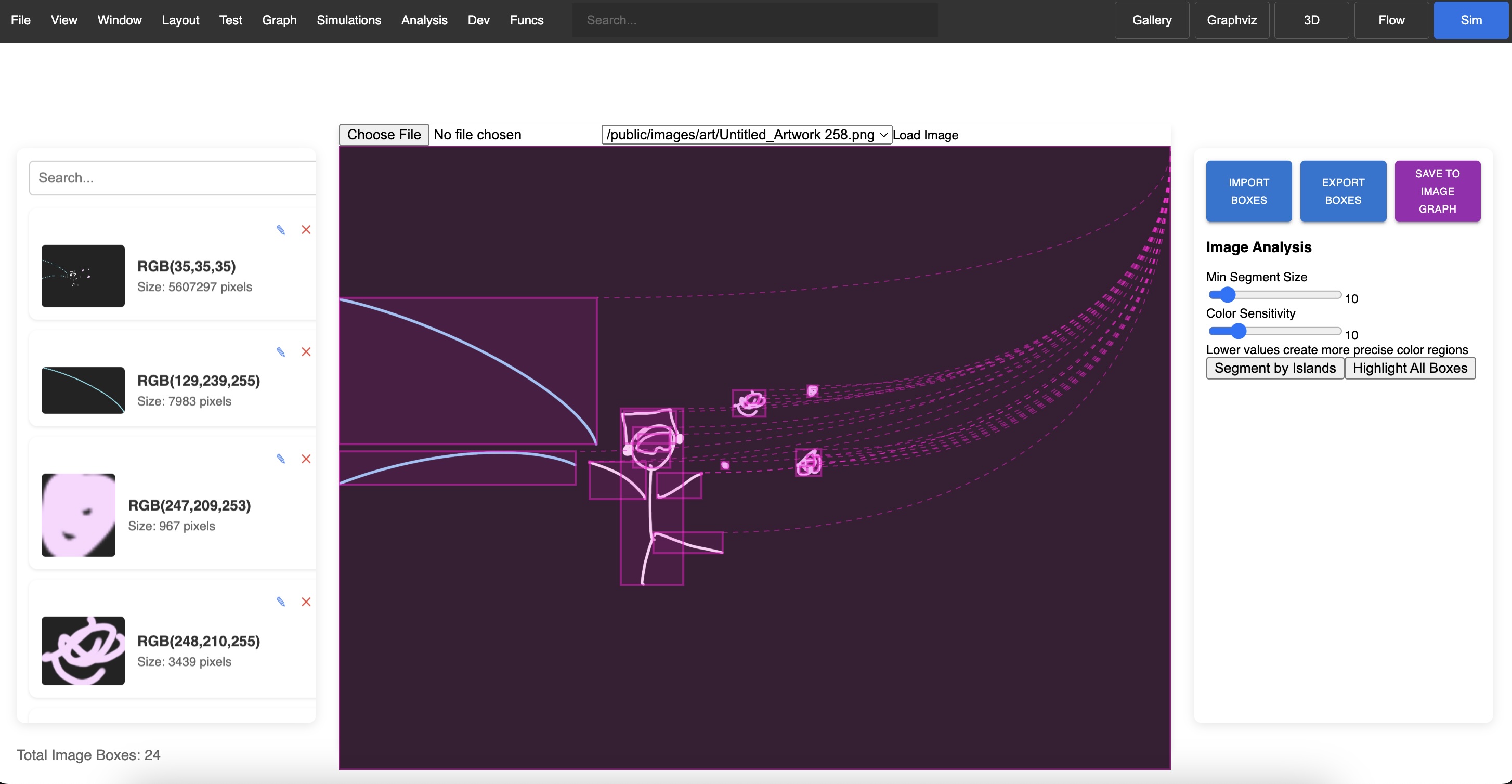Select the RGB(248,210,255) scribble thumbnail
Screen dimensions: 1512x784
click(83, 650)
